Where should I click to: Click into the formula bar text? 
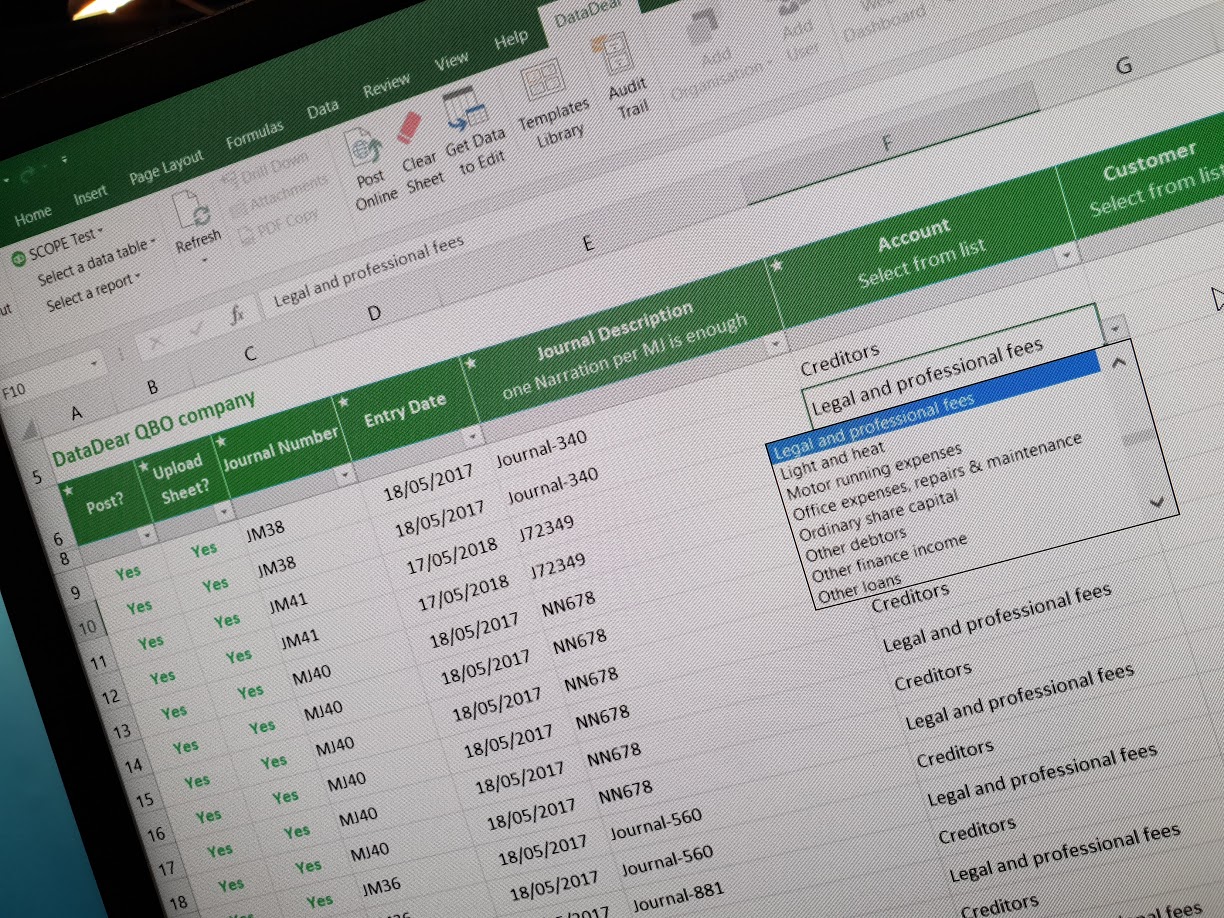(x=368, y=271)
